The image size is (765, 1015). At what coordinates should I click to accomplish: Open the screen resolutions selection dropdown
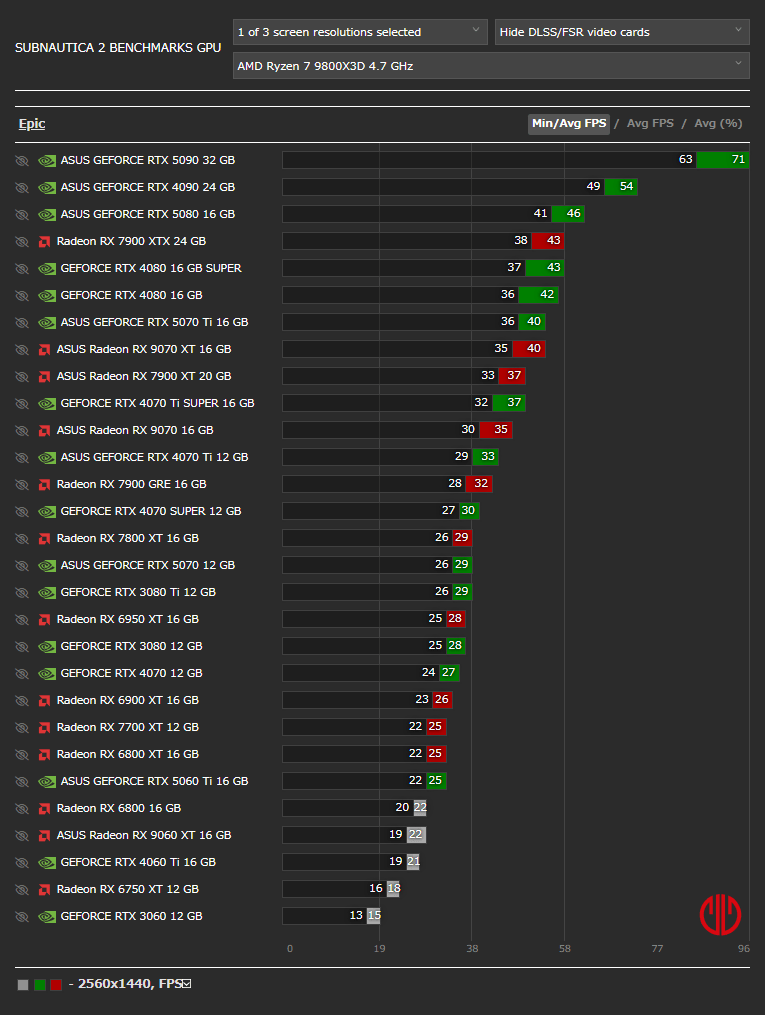click(x=360, y=32)
